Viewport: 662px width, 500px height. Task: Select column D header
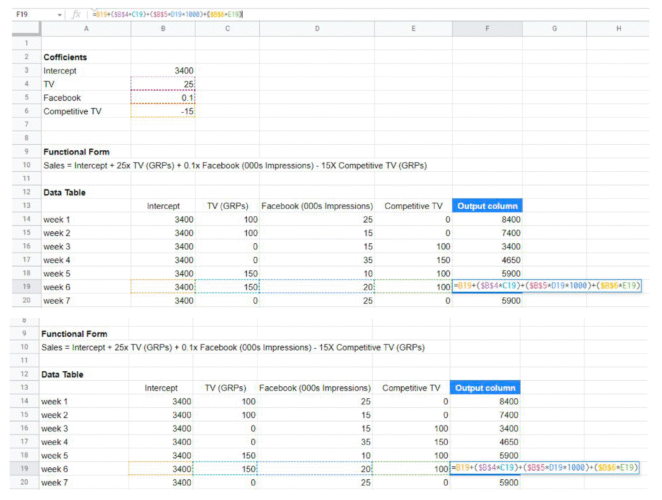click(x=317, y=28)
